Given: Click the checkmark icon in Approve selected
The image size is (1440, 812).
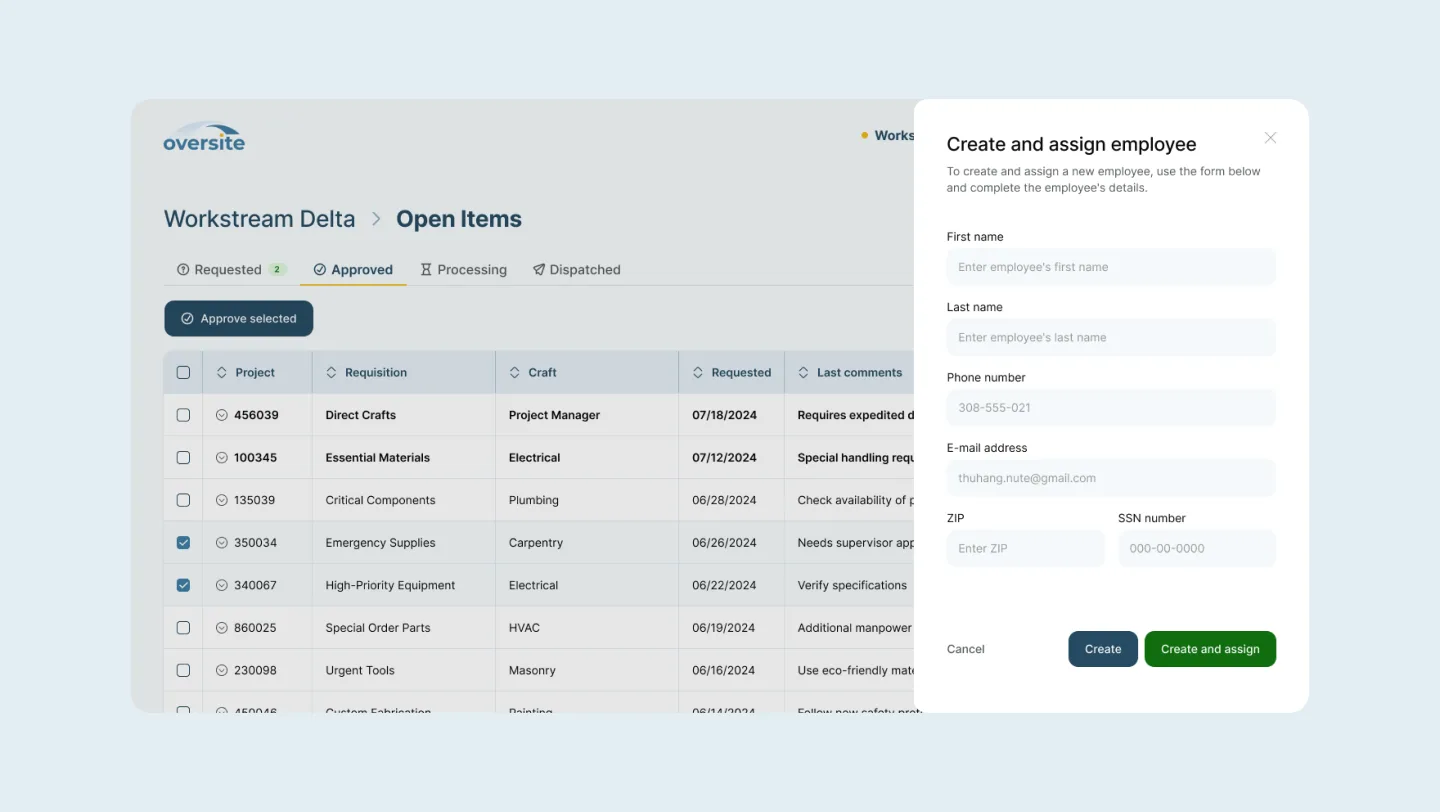Looking at the screenshot, I should click(187, 319).
